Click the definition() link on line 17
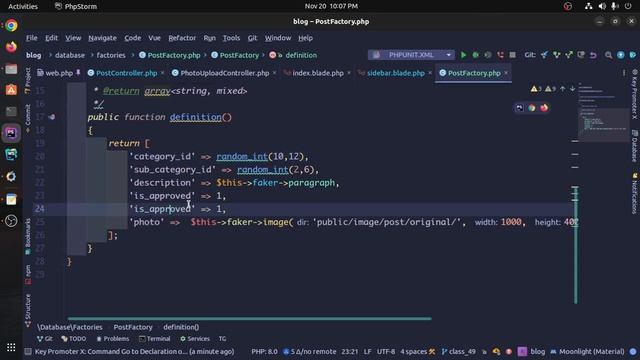 coord(196,117)
